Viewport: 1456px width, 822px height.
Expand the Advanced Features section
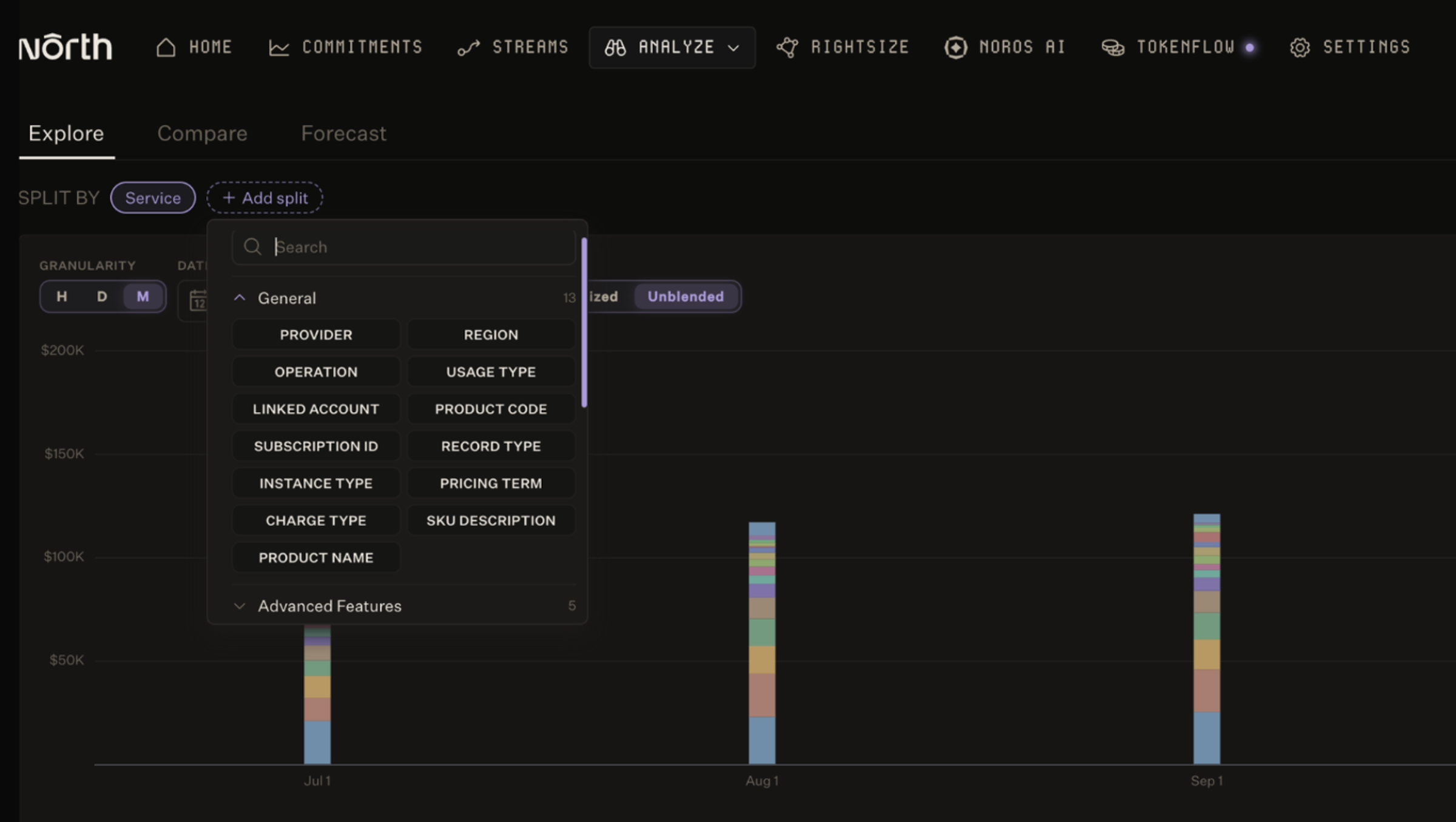click(240, 606)
